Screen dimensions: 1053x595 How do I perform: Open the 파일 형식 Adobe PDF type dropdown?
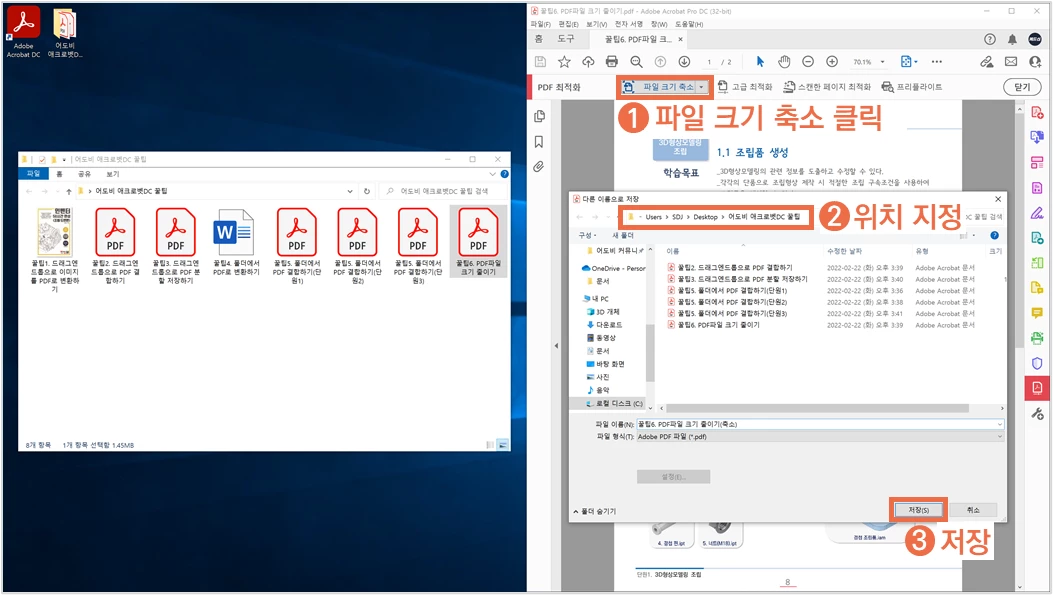click(819, 437)
